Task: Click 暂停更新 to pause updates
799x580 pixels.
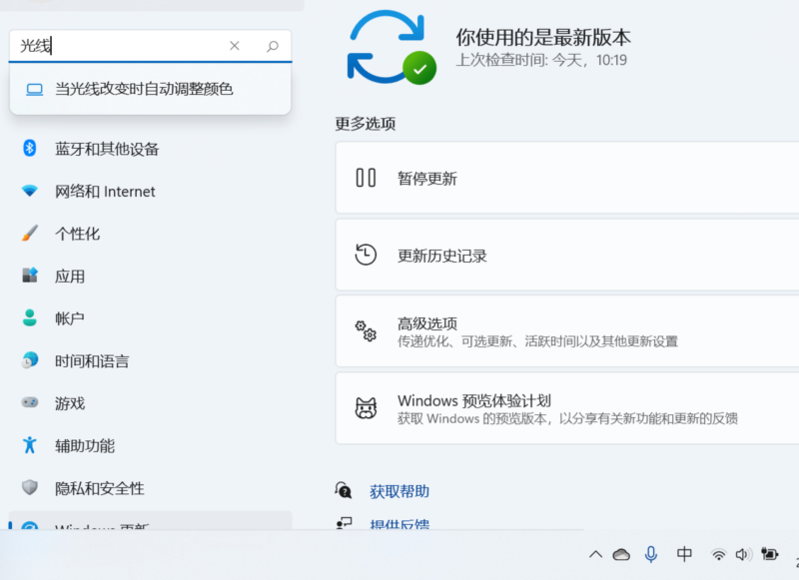Action: click(566, 178)
